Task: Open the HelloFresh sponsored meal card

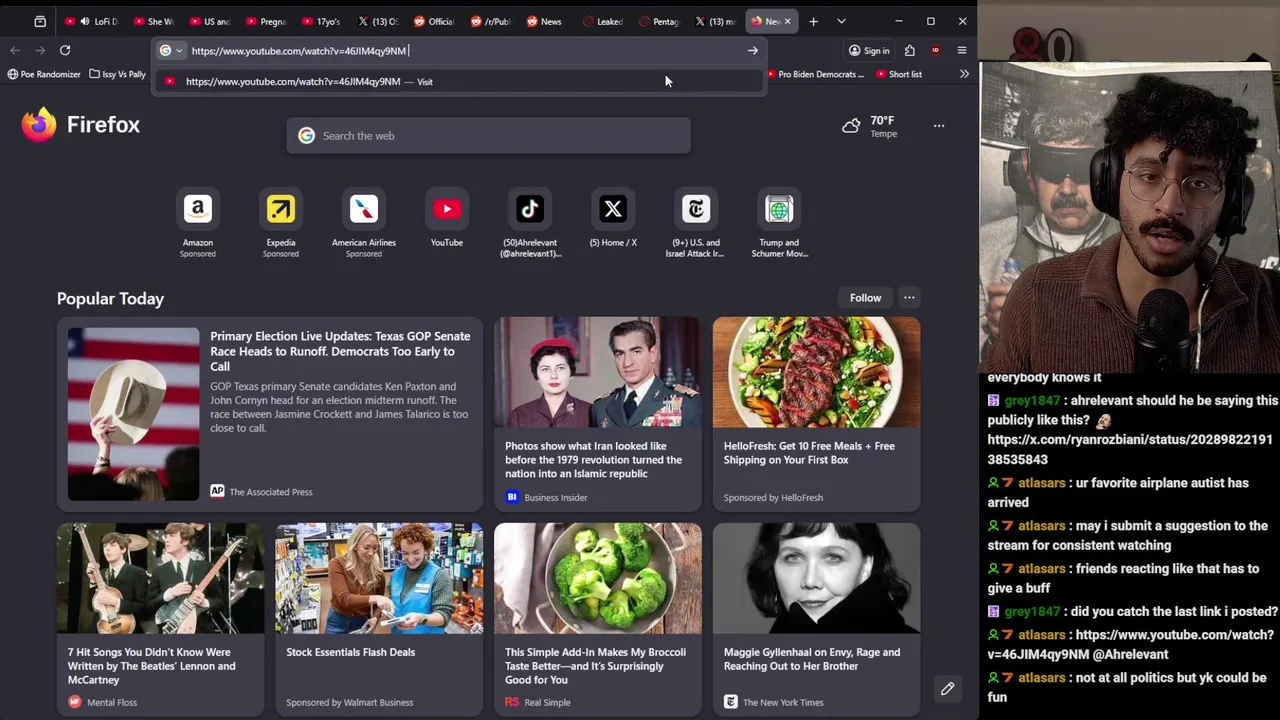Action: pos(817,413)
